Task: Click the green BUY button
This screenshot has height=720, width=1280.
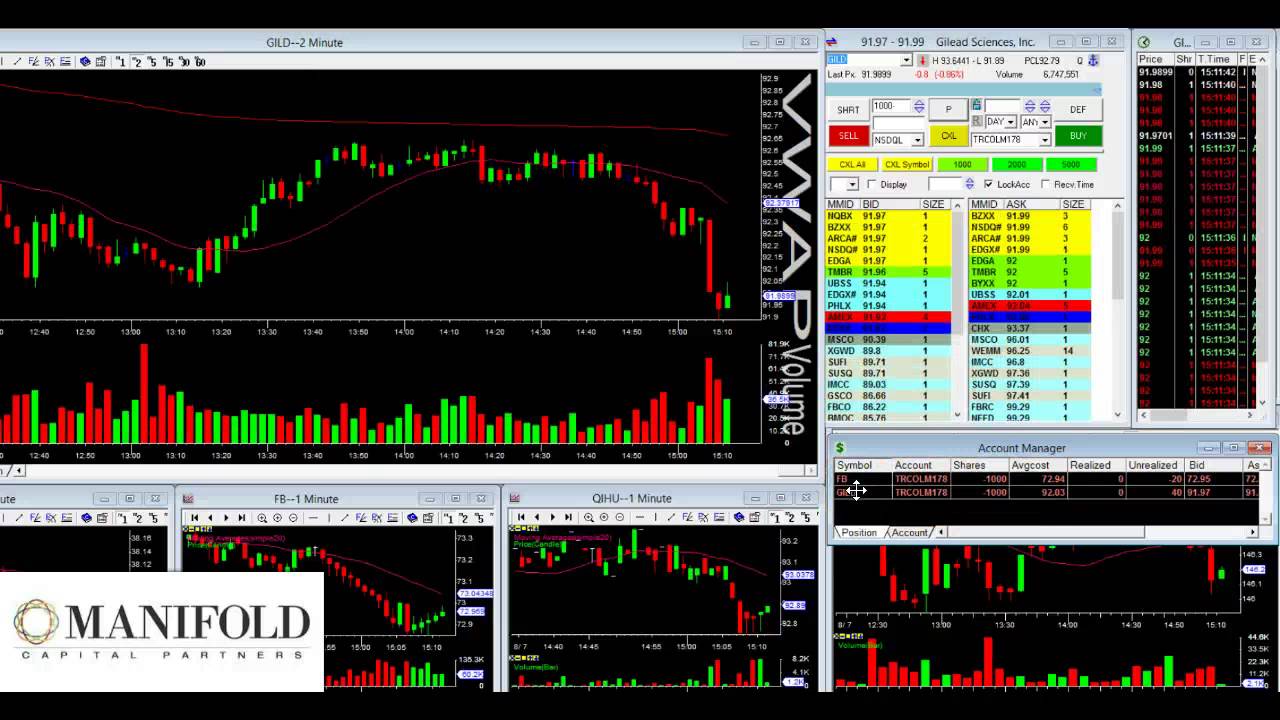Action: 1079,136
